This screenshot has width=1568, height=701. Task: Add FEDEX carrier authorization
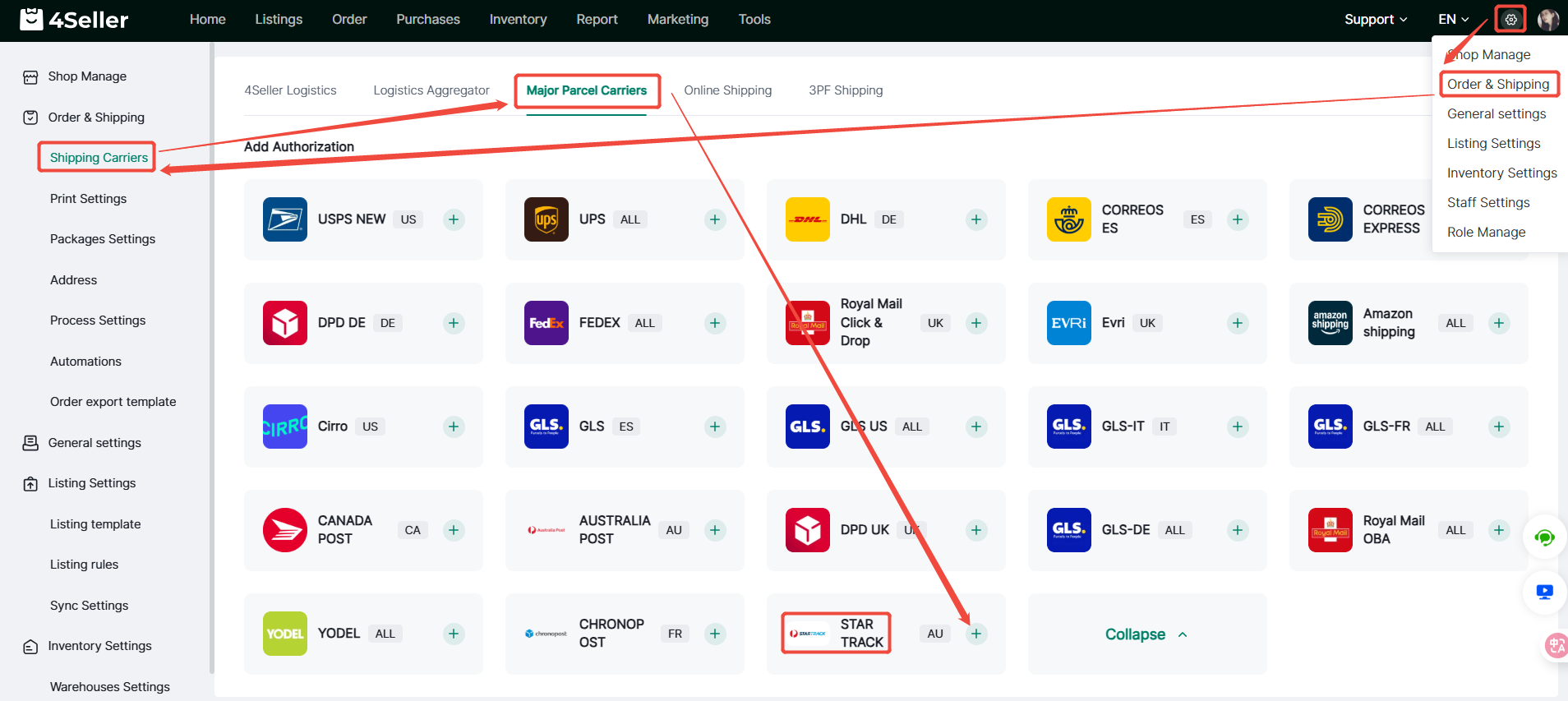pos(715,323)
